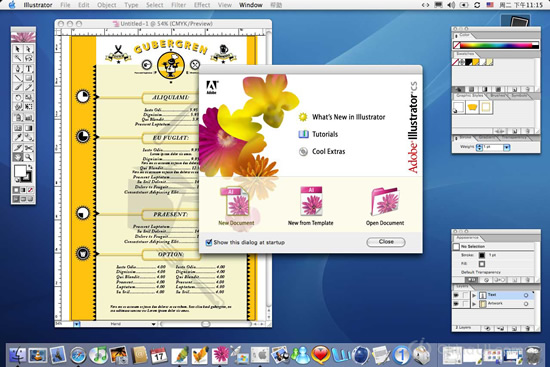This screenshot has height=367, width=550.
Task: Hide the Artwork layer eye icon
Action: (456, 303)
